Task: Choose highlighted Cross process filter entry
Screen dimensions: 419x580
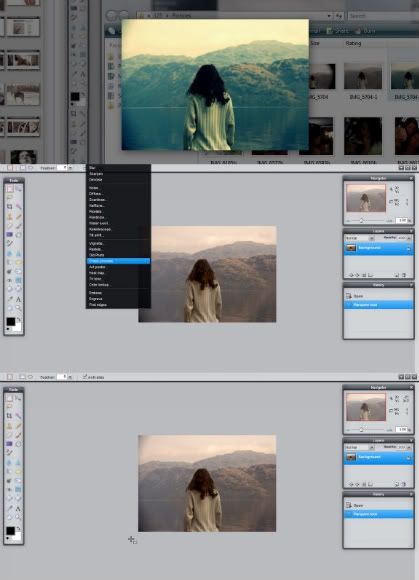Action: click(118, 261)
